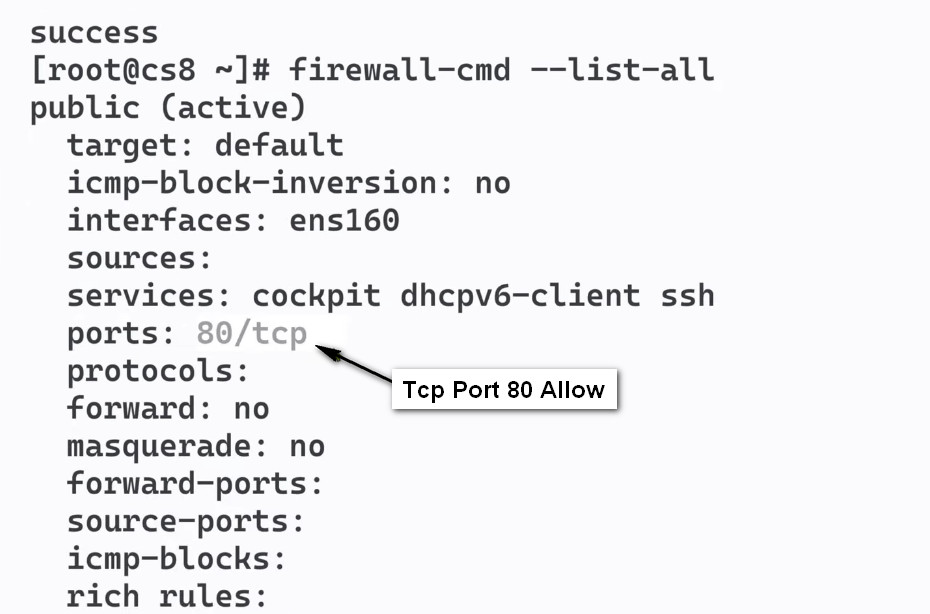Click the arrow pointing to 80/tcp
Image resolution: width=930 pixels, height=614 pixels.
(x=353, y=362)
